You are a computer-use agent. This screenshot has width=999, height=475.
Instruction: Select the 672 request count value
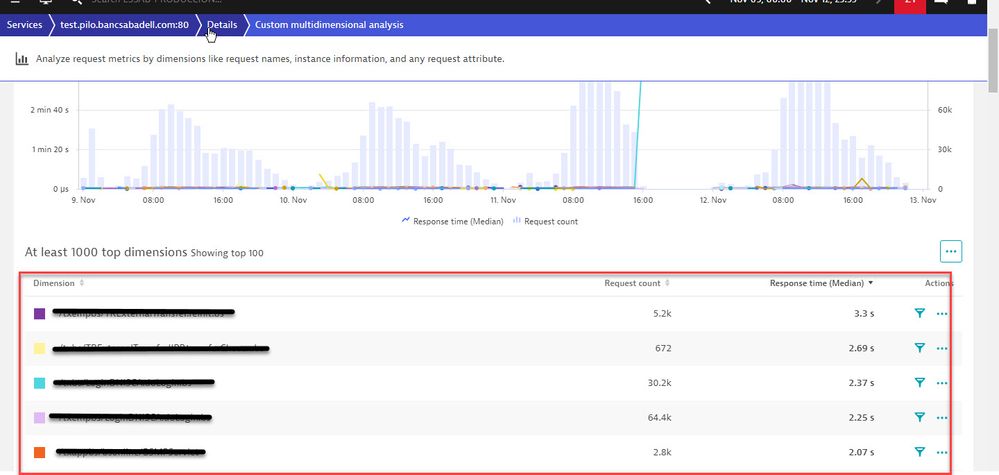[x=663, y=348]
